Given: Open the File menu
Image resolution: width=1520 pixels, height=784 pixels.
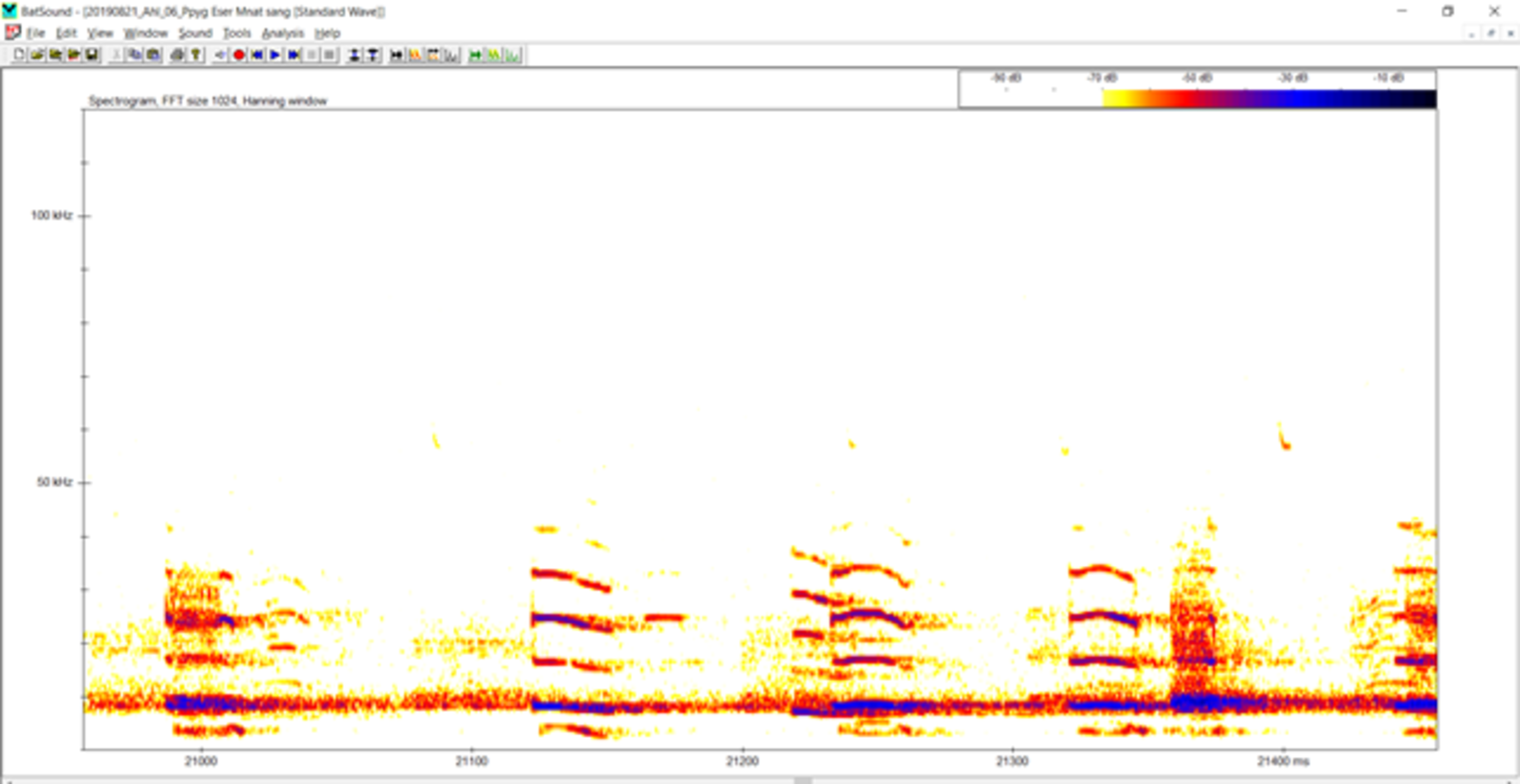Looking at the screenshot, I should click(x=35, y=33).
